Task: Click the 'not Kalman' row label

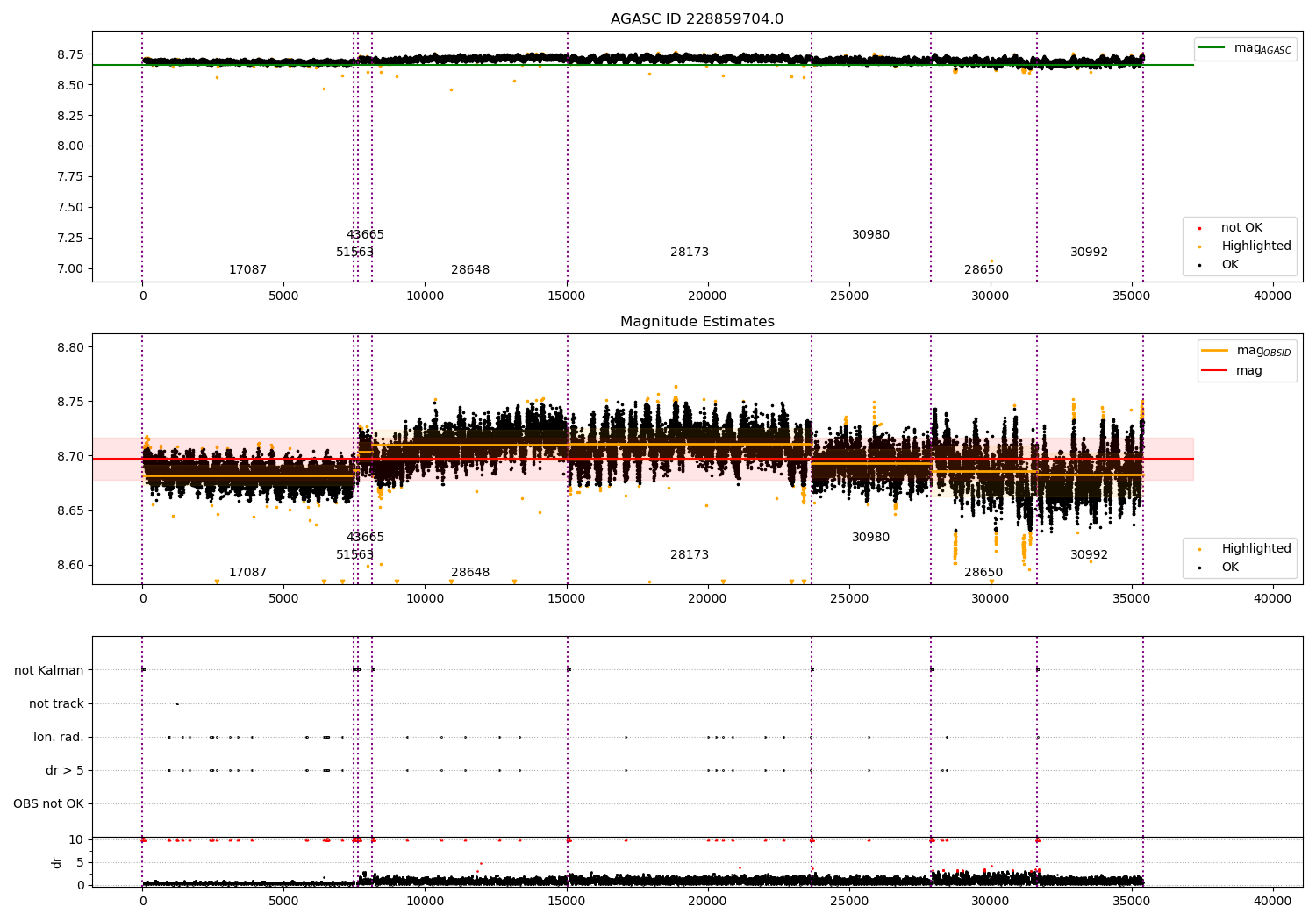Action: point(49,670)
